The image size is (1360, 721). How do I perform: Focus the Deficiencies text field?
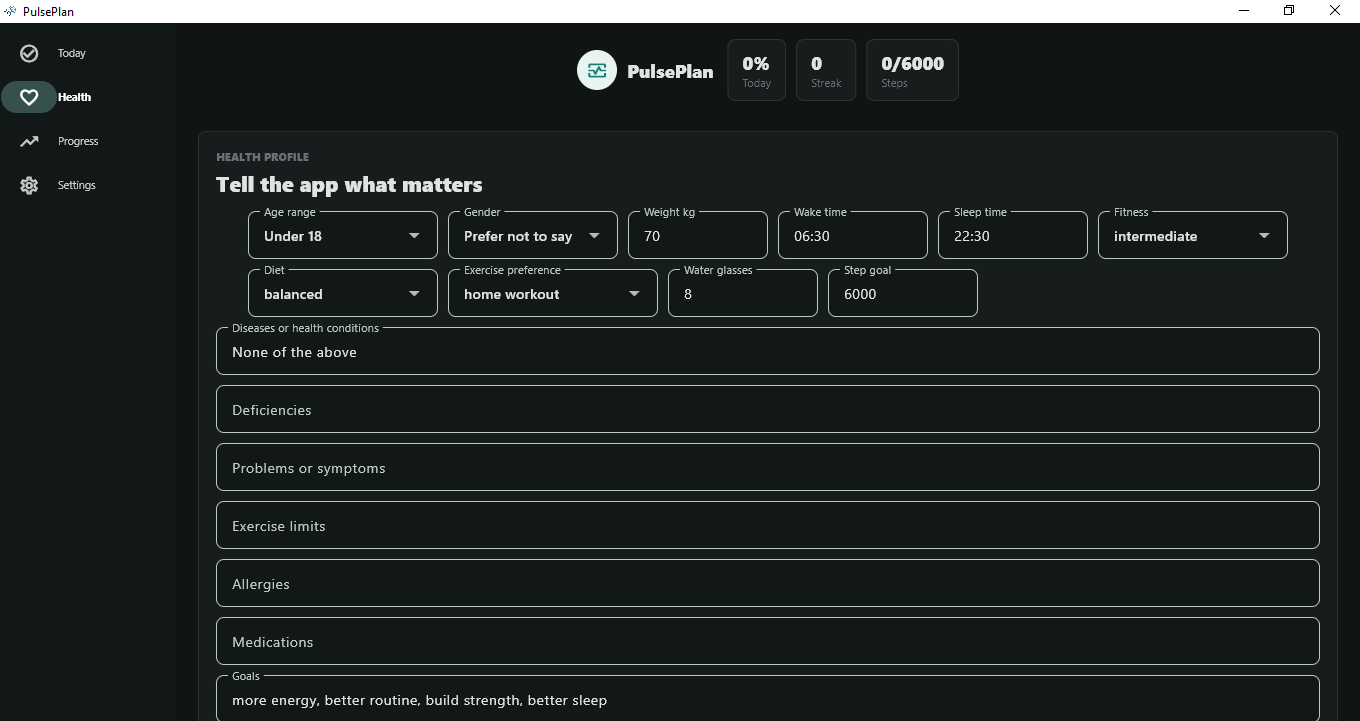pos(768,409)
